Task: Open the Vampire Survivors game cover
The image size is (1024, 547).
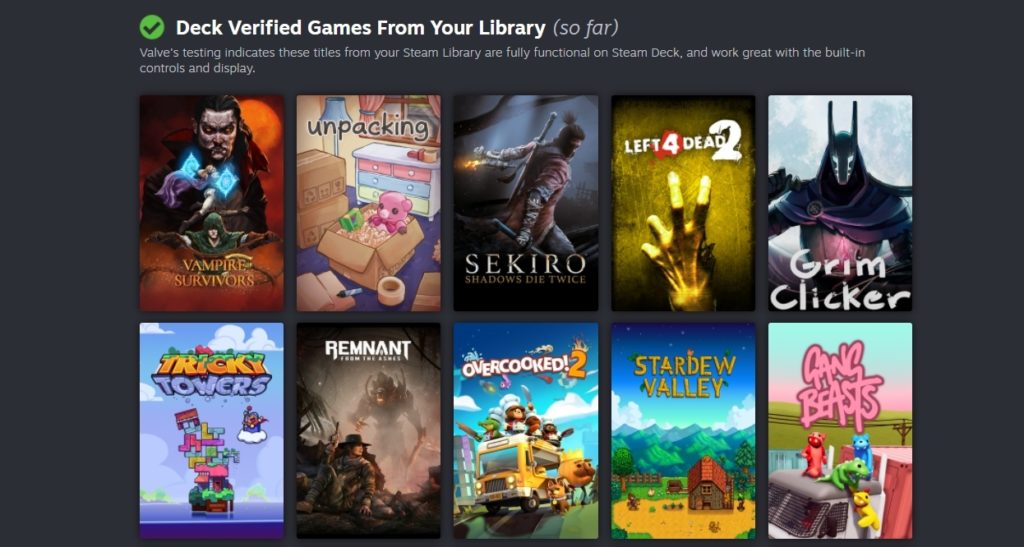Action: pyautogui.click(x=212, y=203)
